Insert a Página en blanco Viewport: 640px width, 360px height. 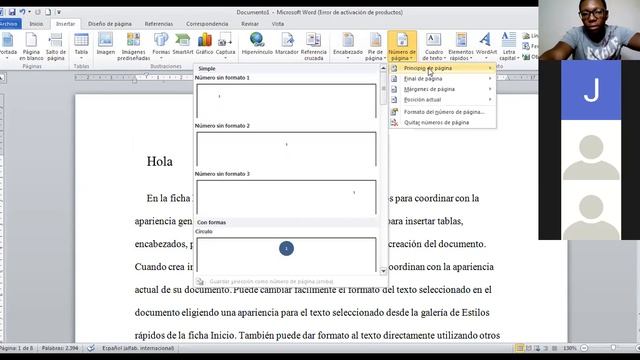click(31, 46)
